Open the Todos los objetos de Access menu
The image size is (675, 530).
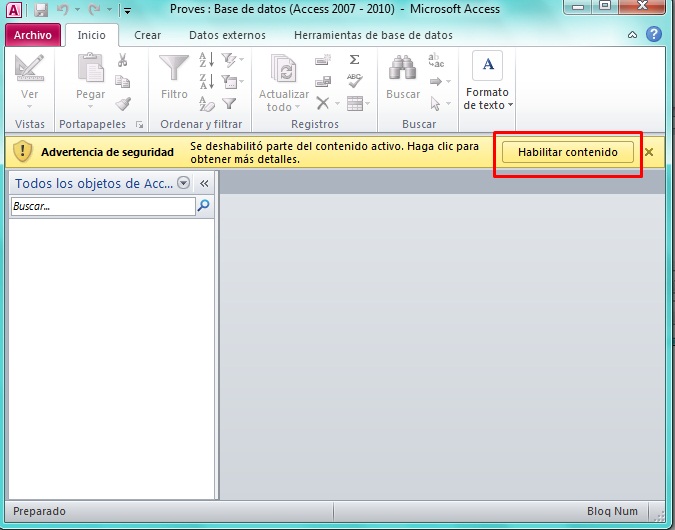point(184,183)
